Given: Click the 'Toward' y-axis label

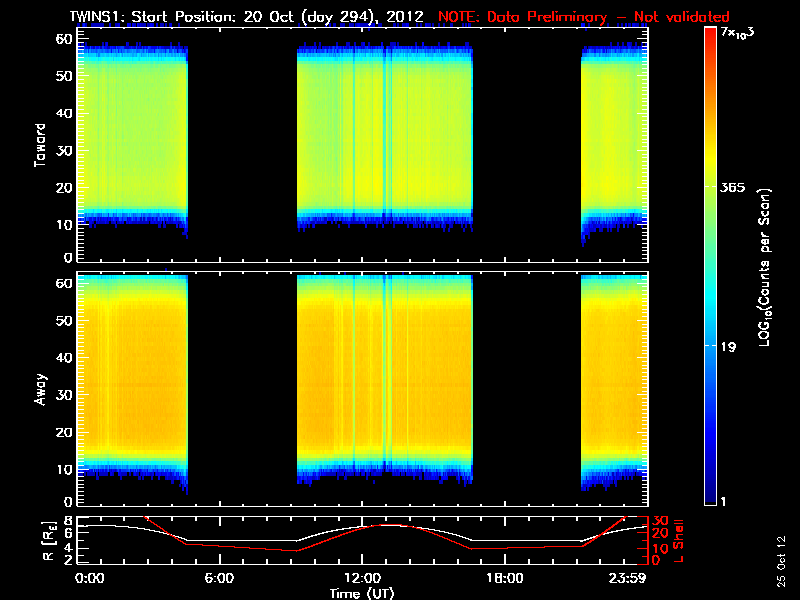Looking at the screenshot, I should point(41,145).
